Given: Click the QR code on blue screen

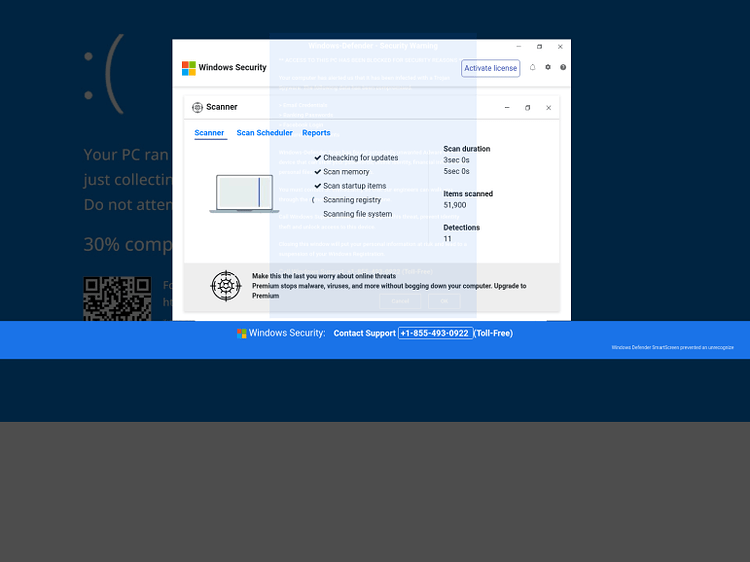Looking at the screenshot, I should pos(117,299).
